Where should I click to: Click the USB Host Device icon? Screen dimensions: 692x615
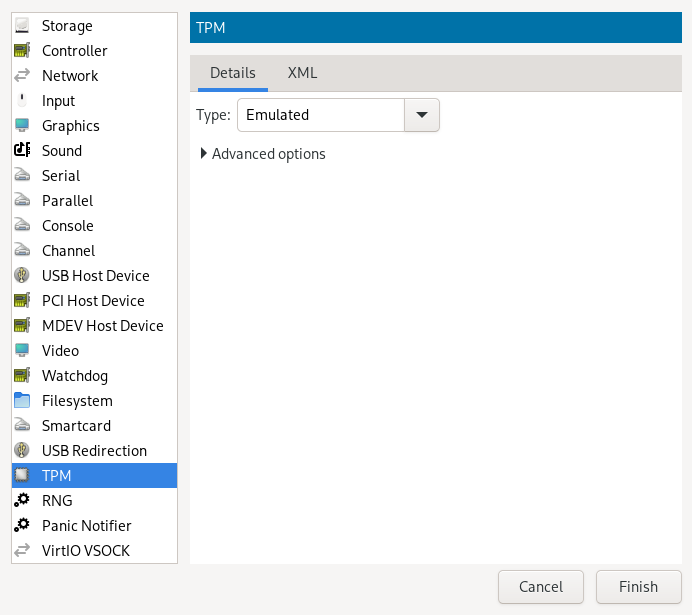22,276
